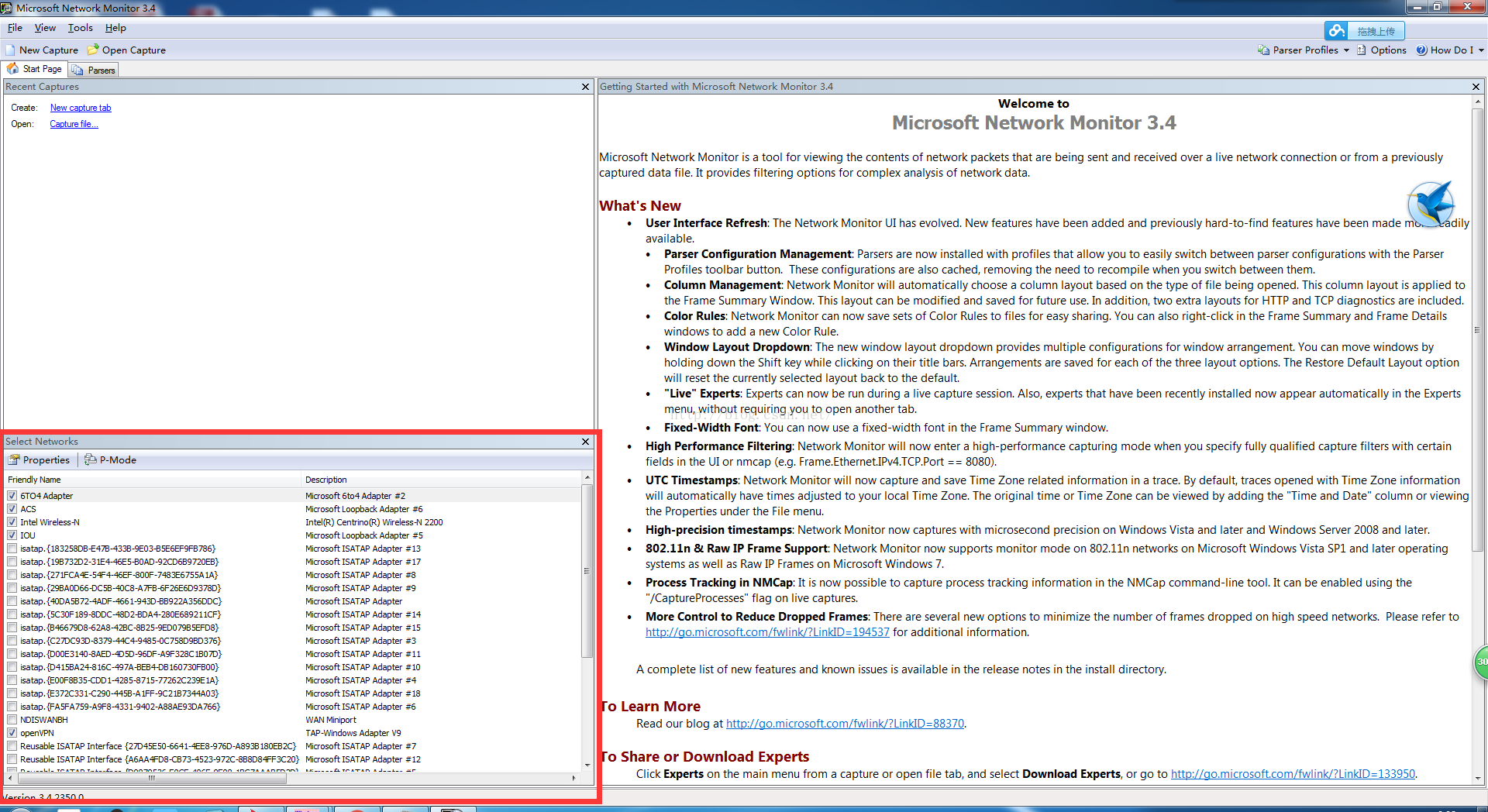This screenshot has width=1488, height=812.
Task: Click the Chinese upload button label
Action: (x=1376, y=32)
